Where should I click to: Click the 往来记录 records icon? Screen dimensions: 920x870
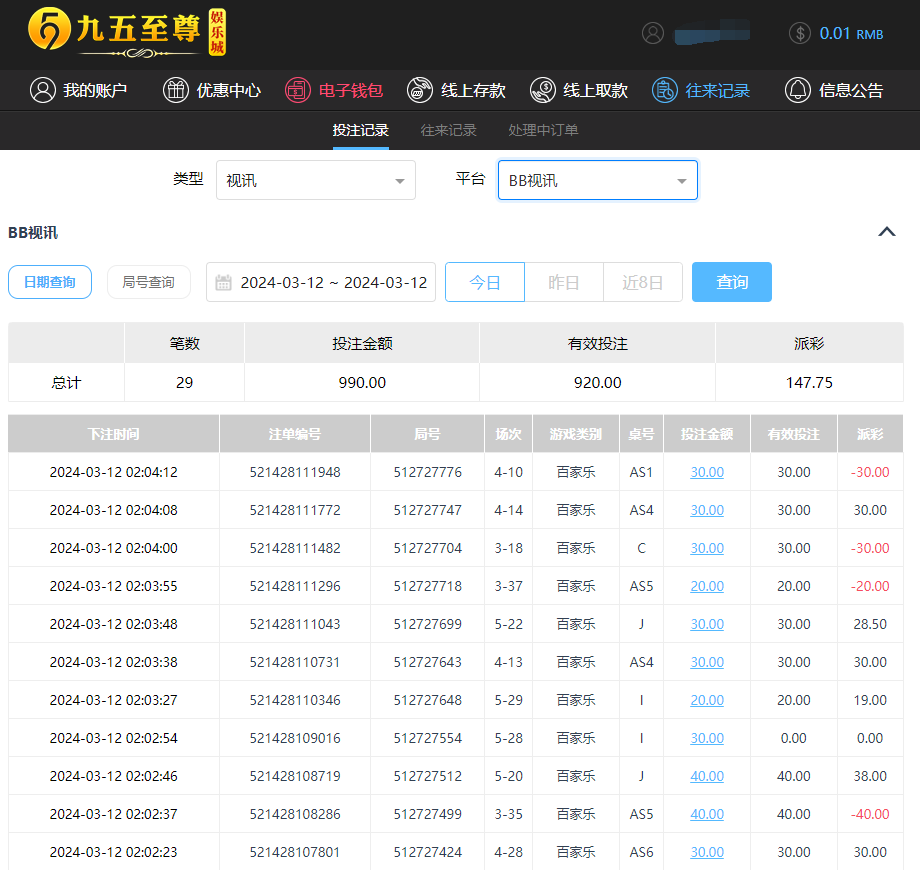coord(665,90)
